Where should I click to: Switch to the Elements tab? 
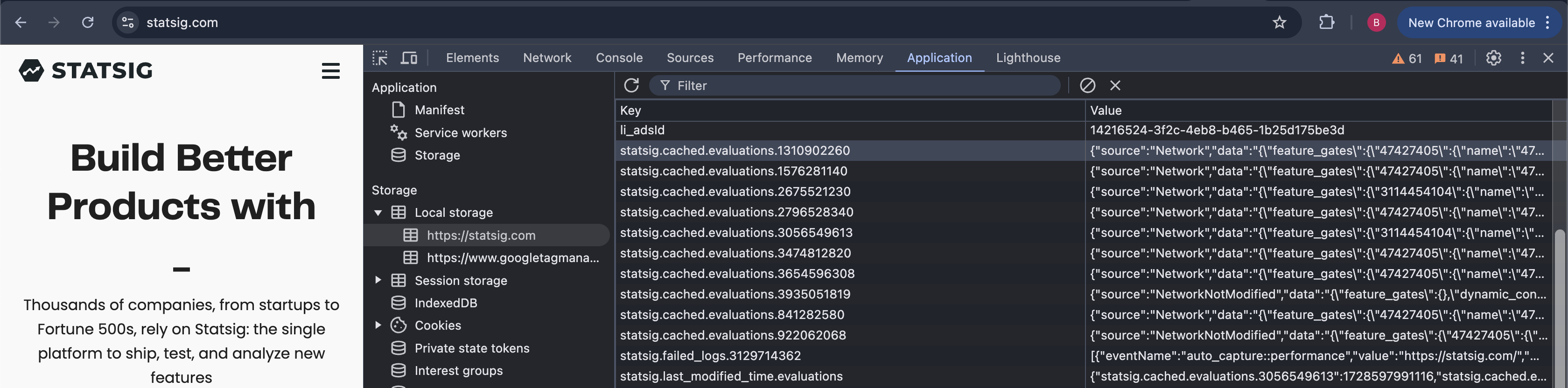pyautogui.click(x=472, y=58)
